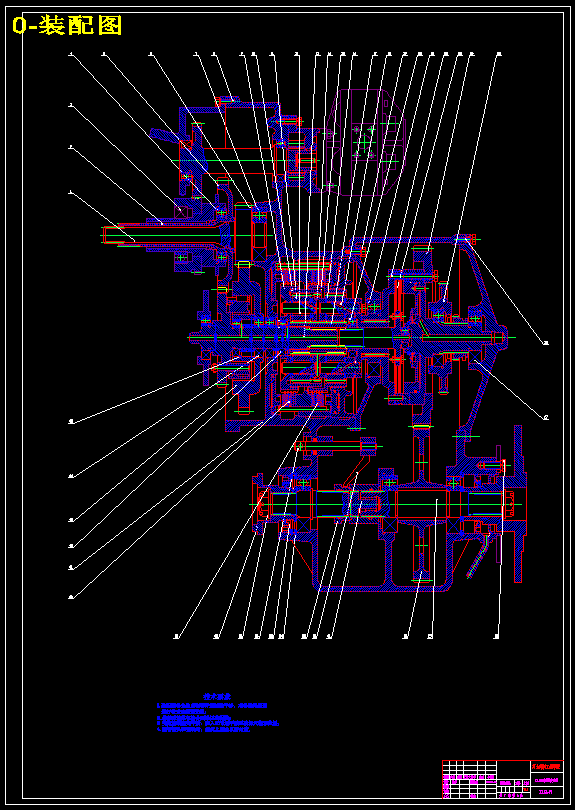The width and height of the screenshot is (575, 810).
Task: Click the red text cell in title block
Action: 547,767
